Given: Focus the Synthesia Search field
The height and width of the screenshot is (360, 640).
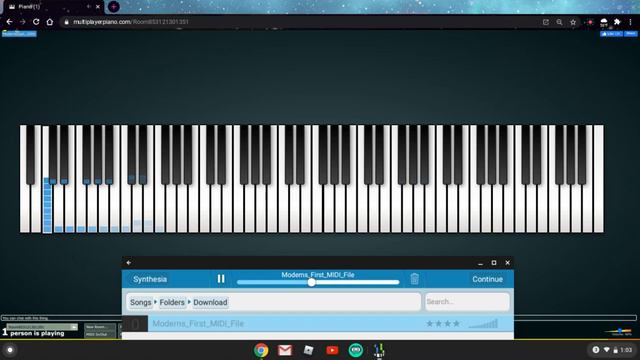Looking at the screenshot, I should 467,302.
